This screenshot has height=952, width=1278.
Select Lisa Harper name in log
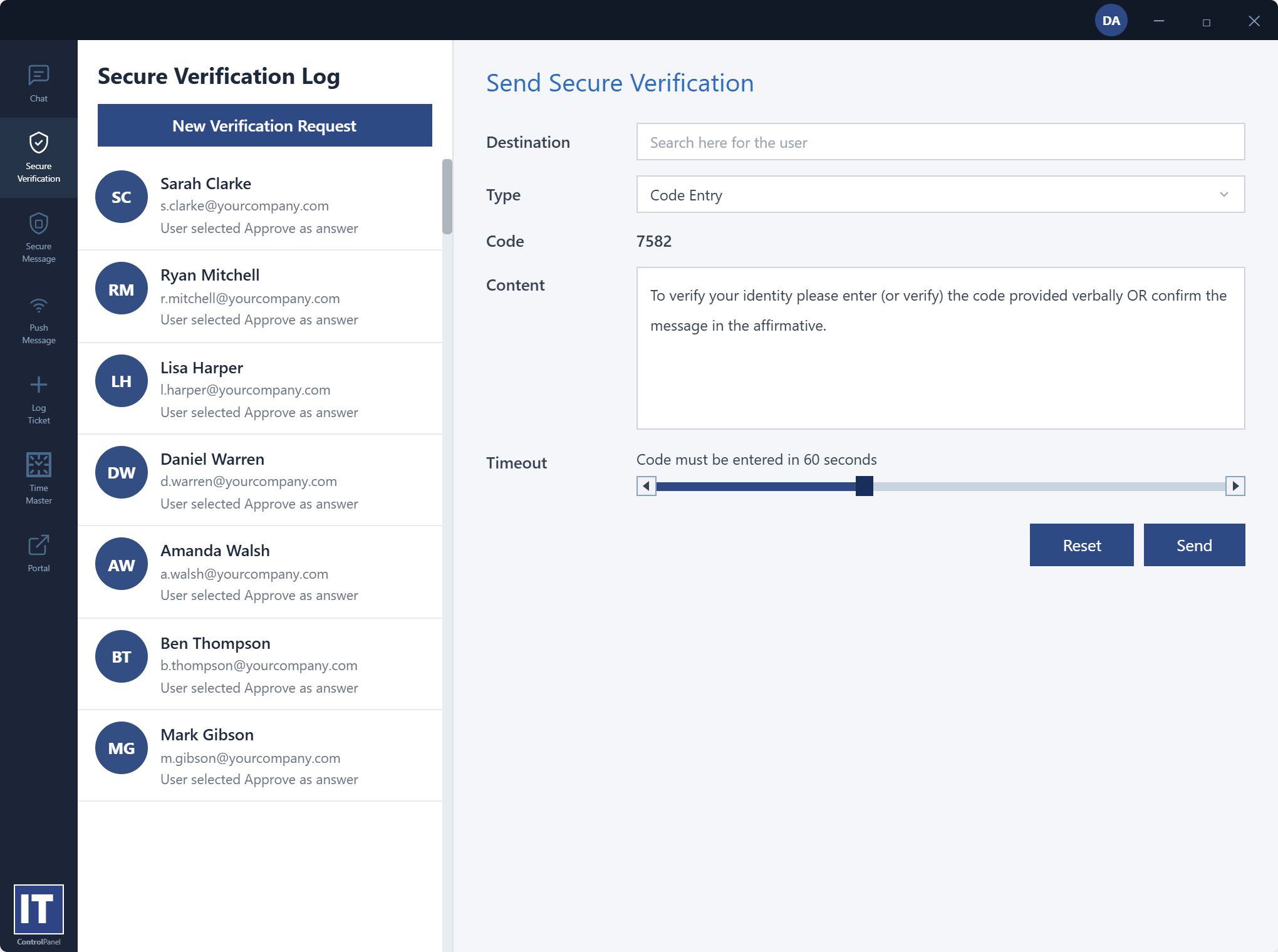(202, 368)
